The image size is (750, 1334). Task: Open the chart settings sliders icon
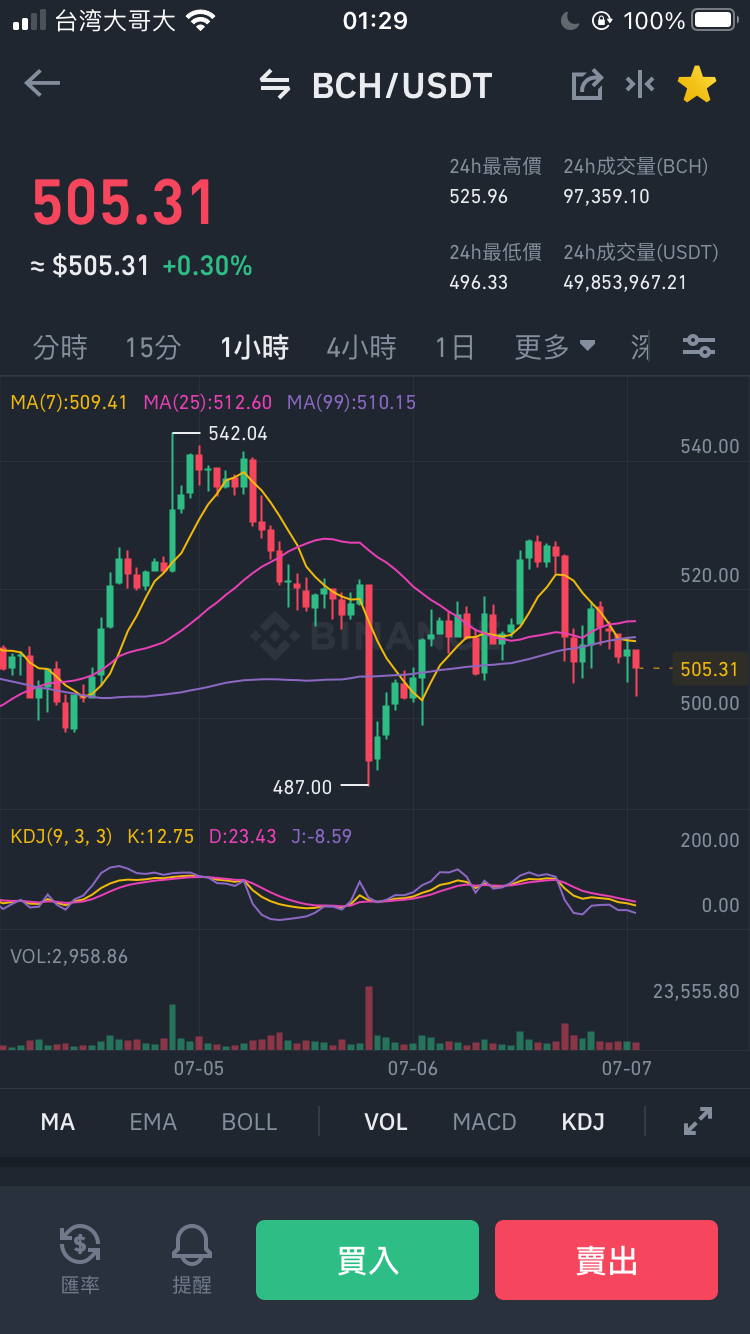[x=698, y=347]
